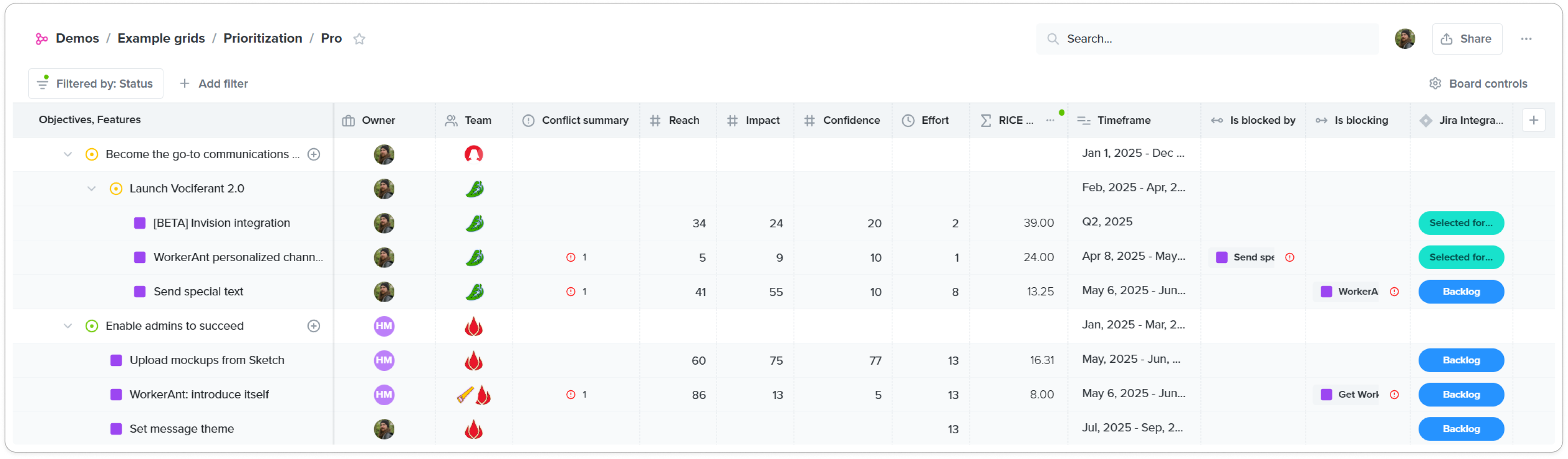Click Set message theme row title

click(x=181, y=429)
